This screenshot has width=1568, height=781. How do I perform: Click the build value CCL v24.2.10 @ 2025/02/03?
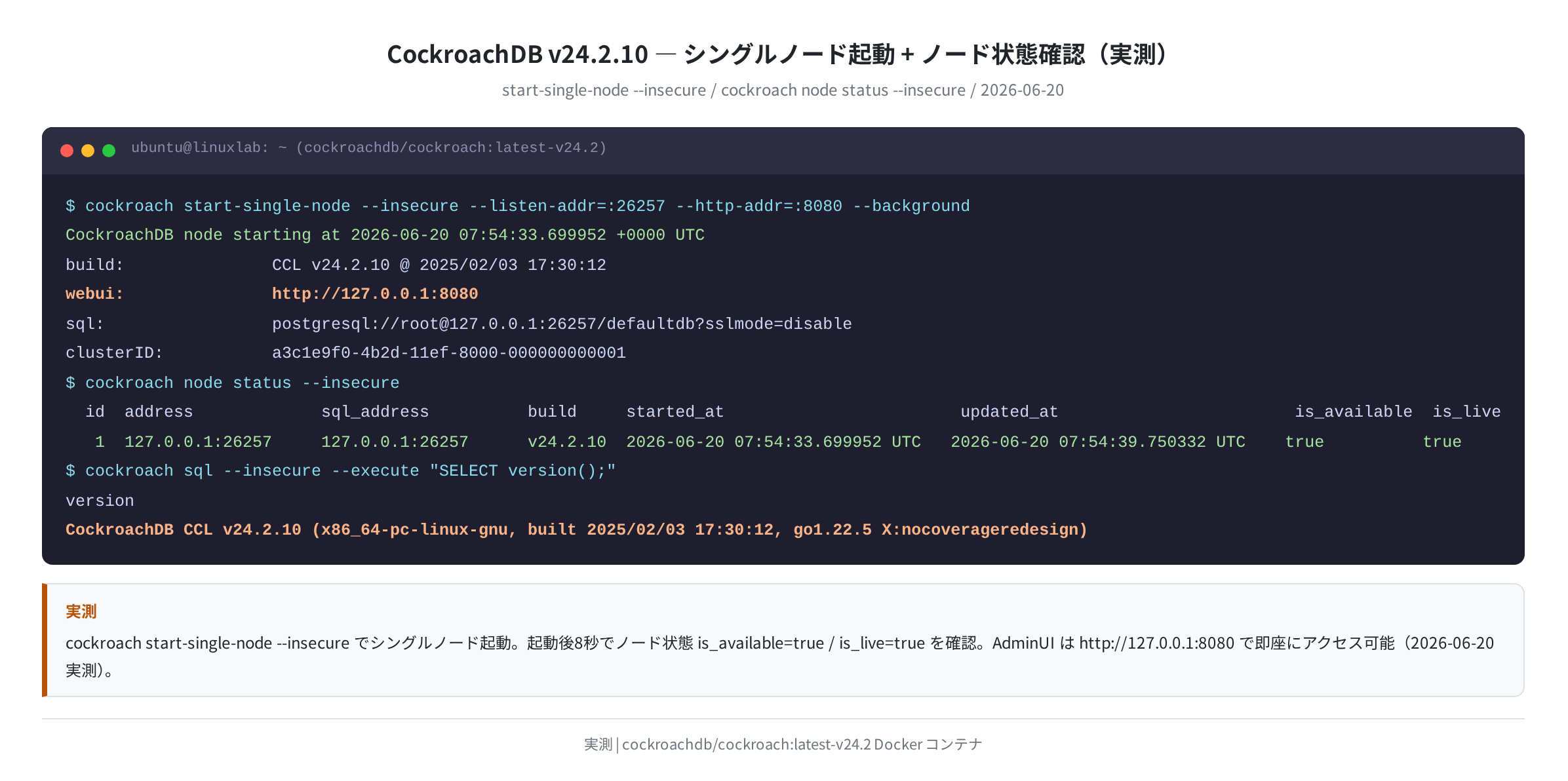pyautogui.click(x=439, y=265)
